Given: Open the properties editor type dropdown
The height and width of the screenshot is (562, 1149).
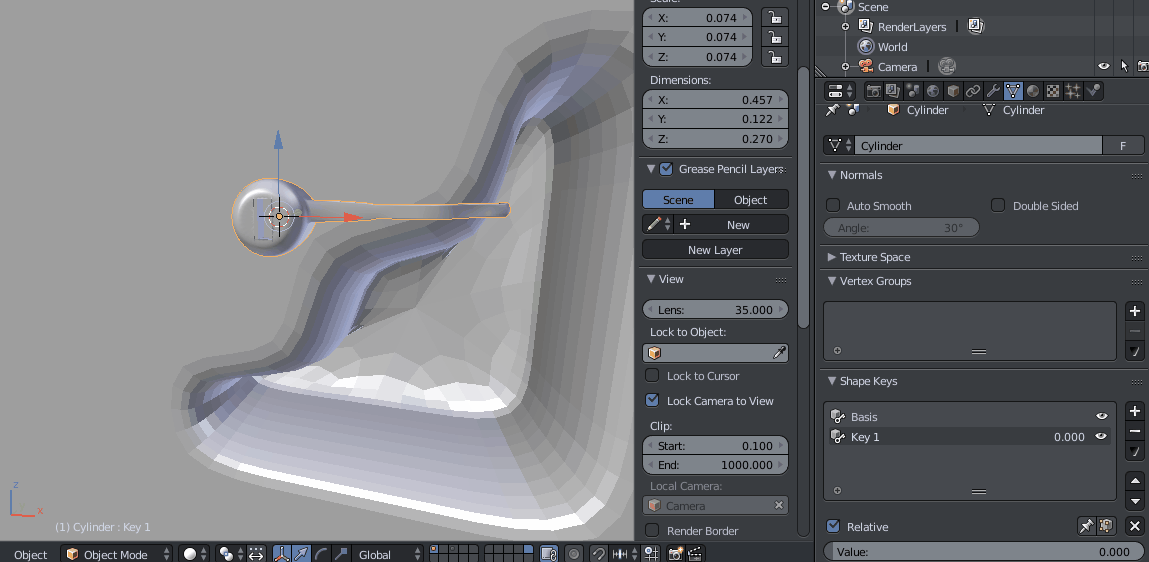Looking at the screenshot, I should click(x=840, y=91).
